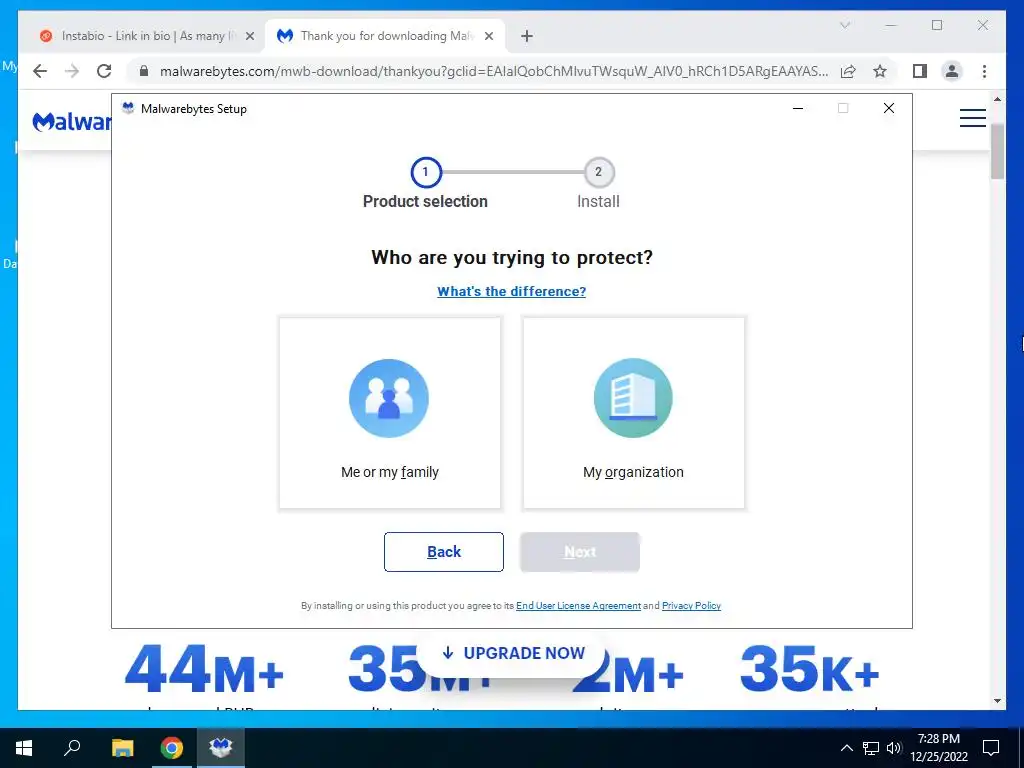Image resolution: width=1024 pixels, height=768 pixels.
Task: Click step 1 Product selection circle
Action: [426, 172]
